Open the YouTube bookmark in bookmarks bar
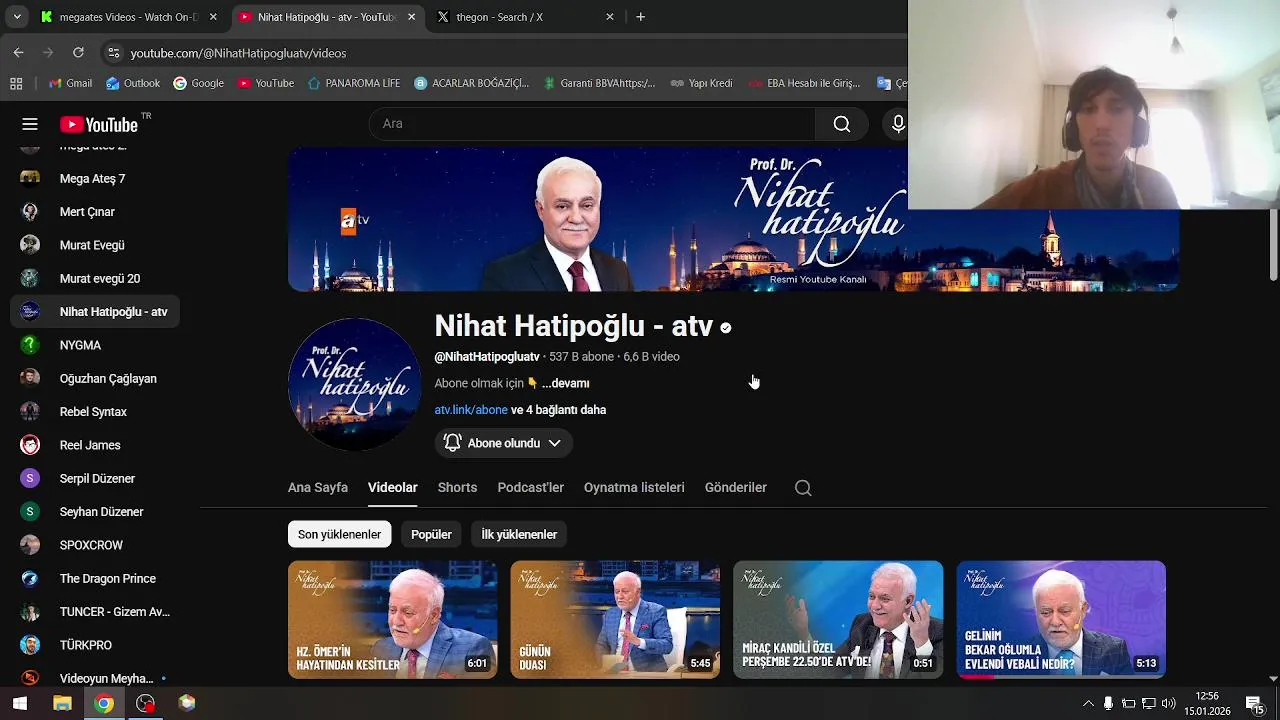Screen dimensions: 1280x720 coord(265,83)
